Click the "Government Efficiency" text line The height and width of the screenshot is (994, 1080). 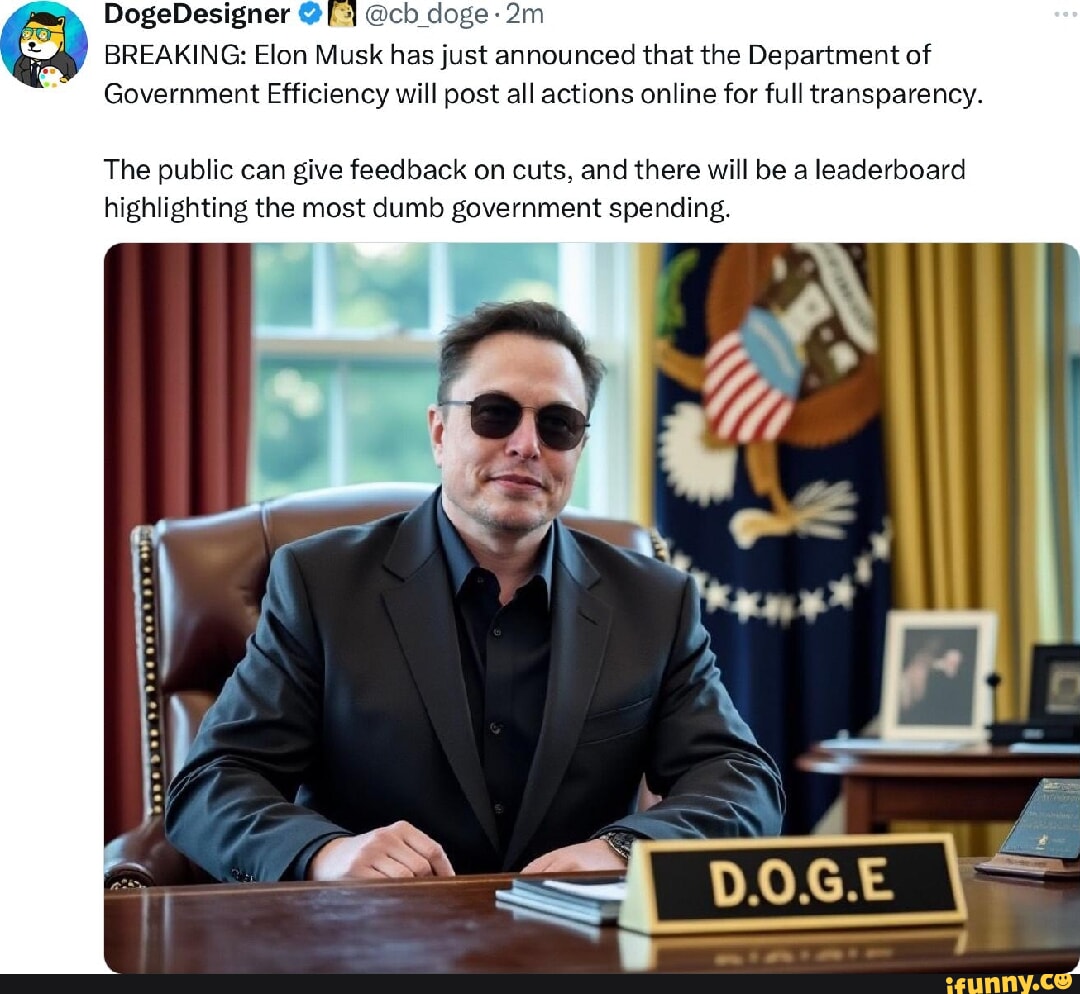(x=543, y=94)
